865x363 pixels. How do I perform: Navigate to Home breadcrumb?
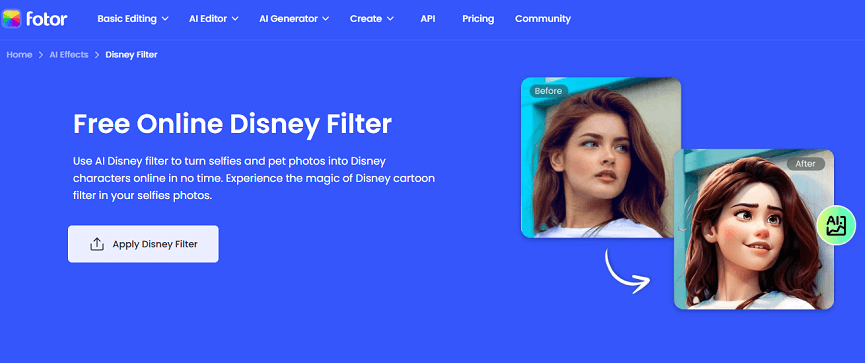tap(19, 55)
